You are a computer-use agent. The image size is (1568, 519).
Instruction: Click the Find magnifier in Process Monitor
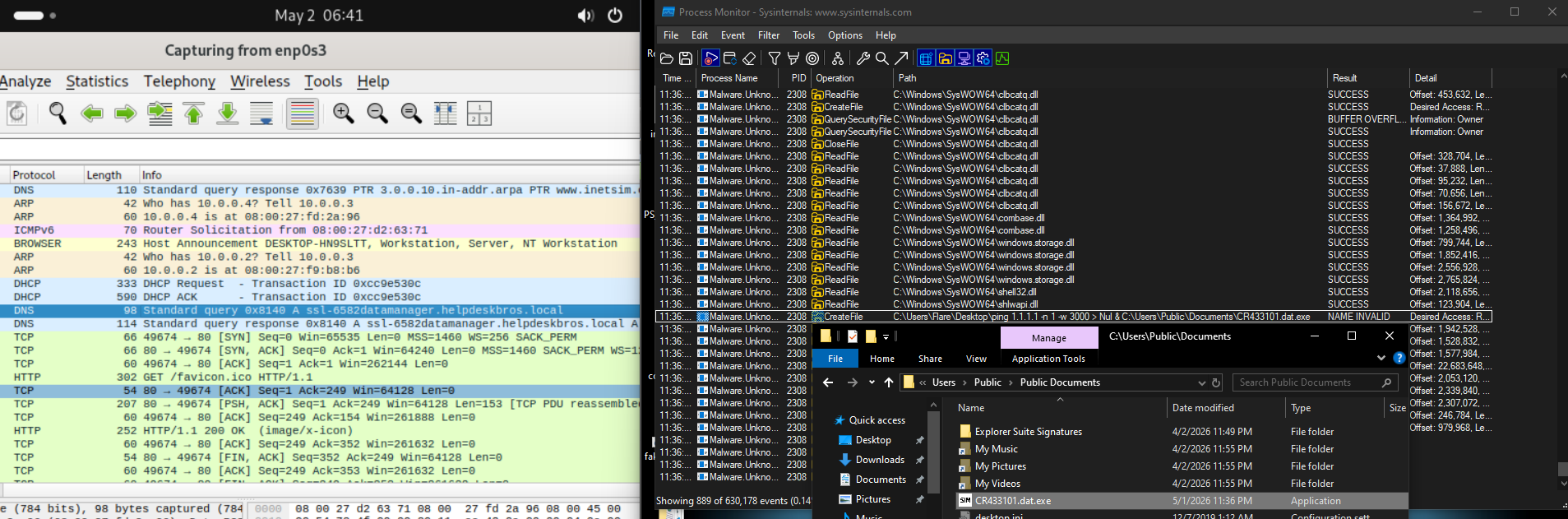[x=881, y=58]
